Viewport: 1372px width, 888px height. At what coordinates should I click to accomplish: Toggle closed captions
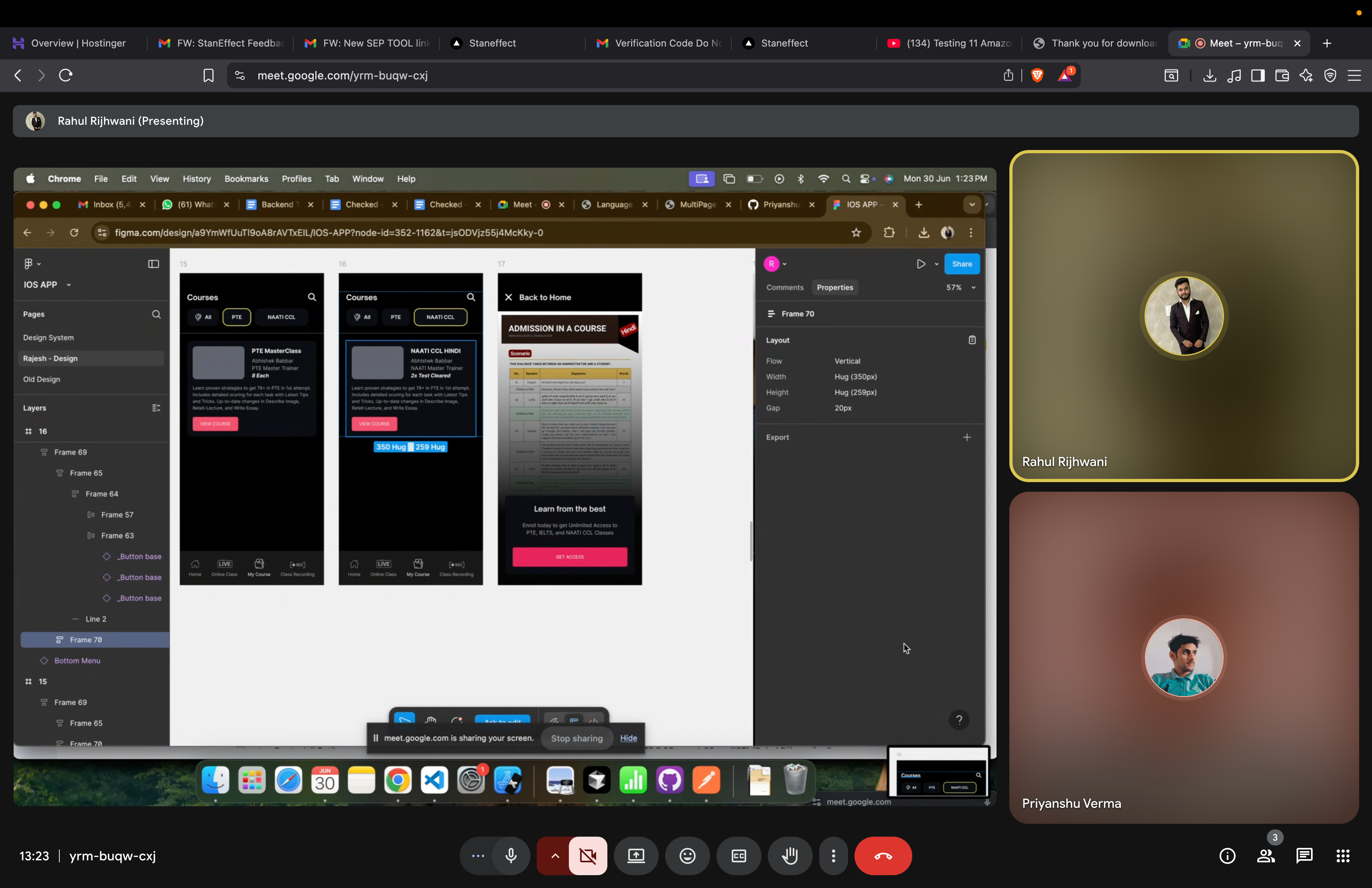(x=739, y=856)
